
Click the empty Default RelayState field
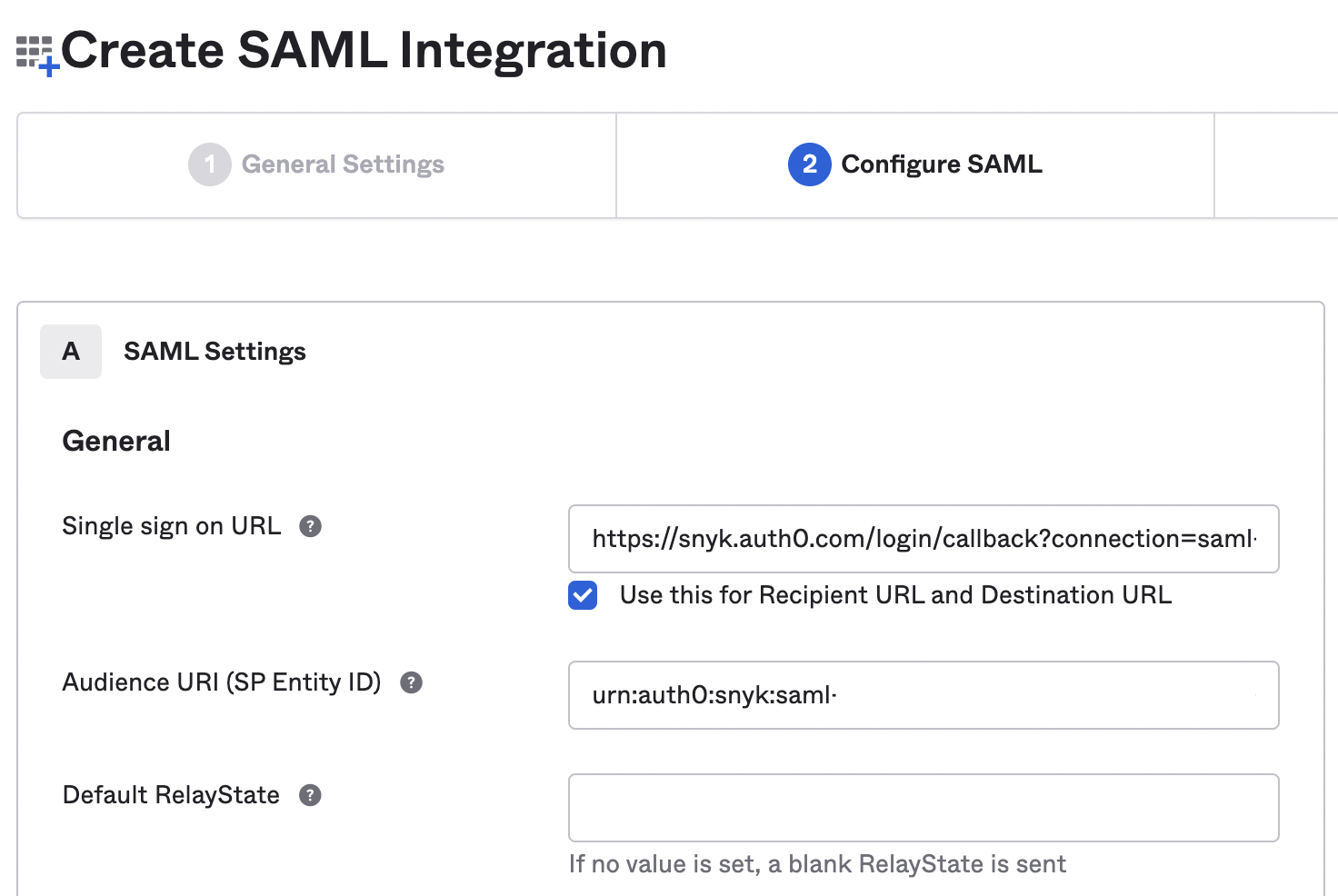(x=924, y=807)
